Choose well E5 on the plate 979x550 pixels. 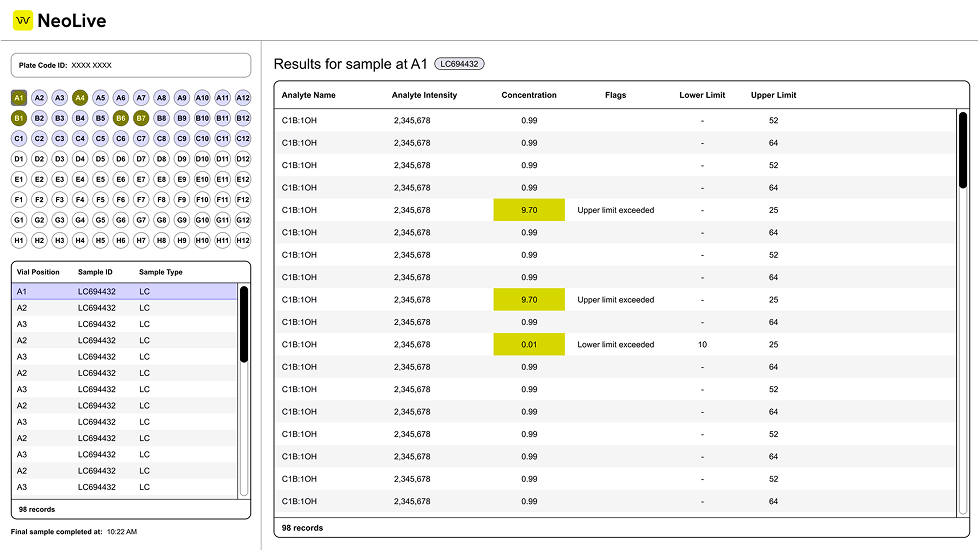(101, 179)
